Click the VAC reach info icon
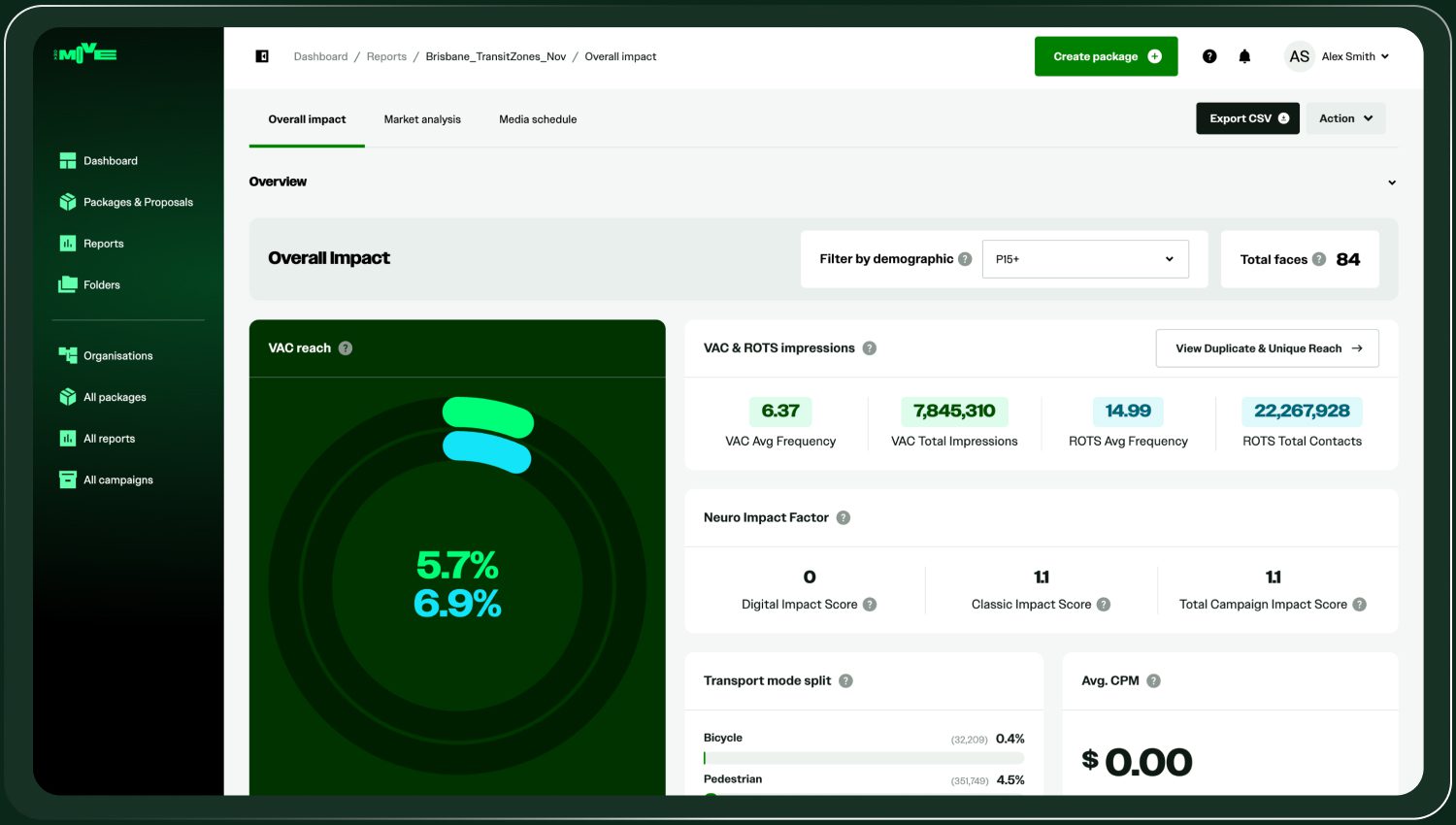The height and width of the screenshot is (825, 1456). (x=346, y=348)
